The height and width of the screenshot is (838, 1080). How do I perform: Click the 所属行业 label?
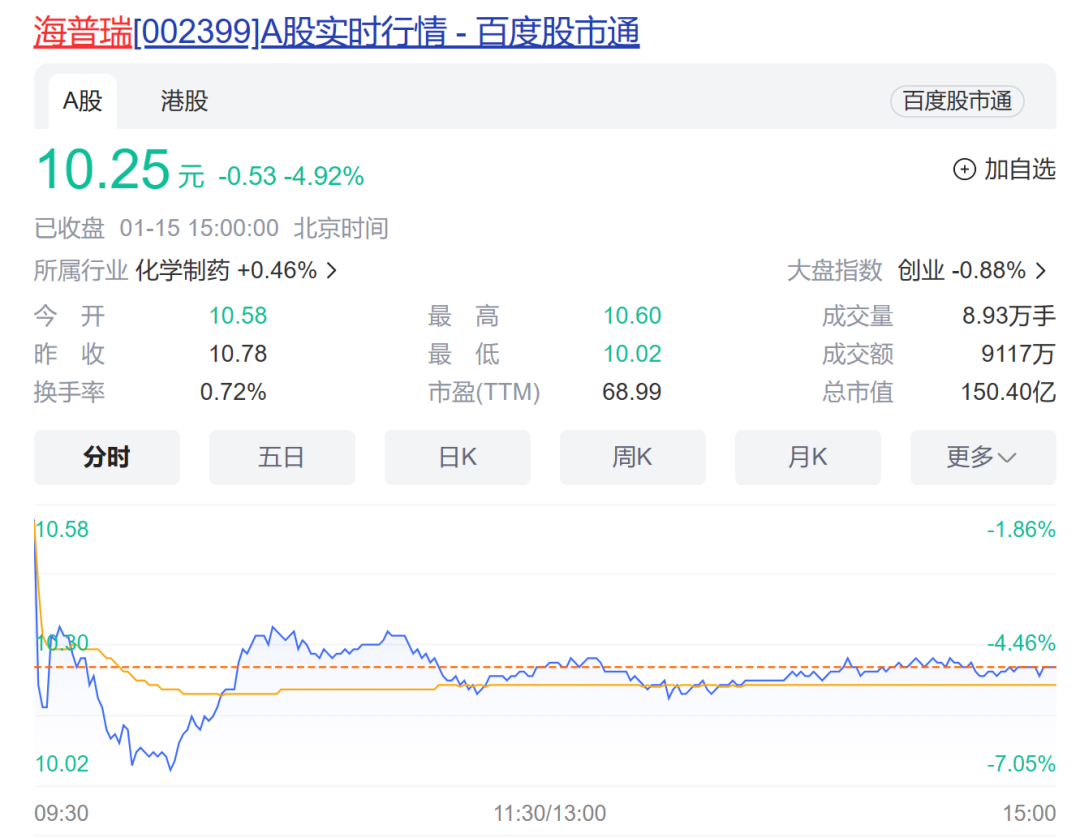81,271
